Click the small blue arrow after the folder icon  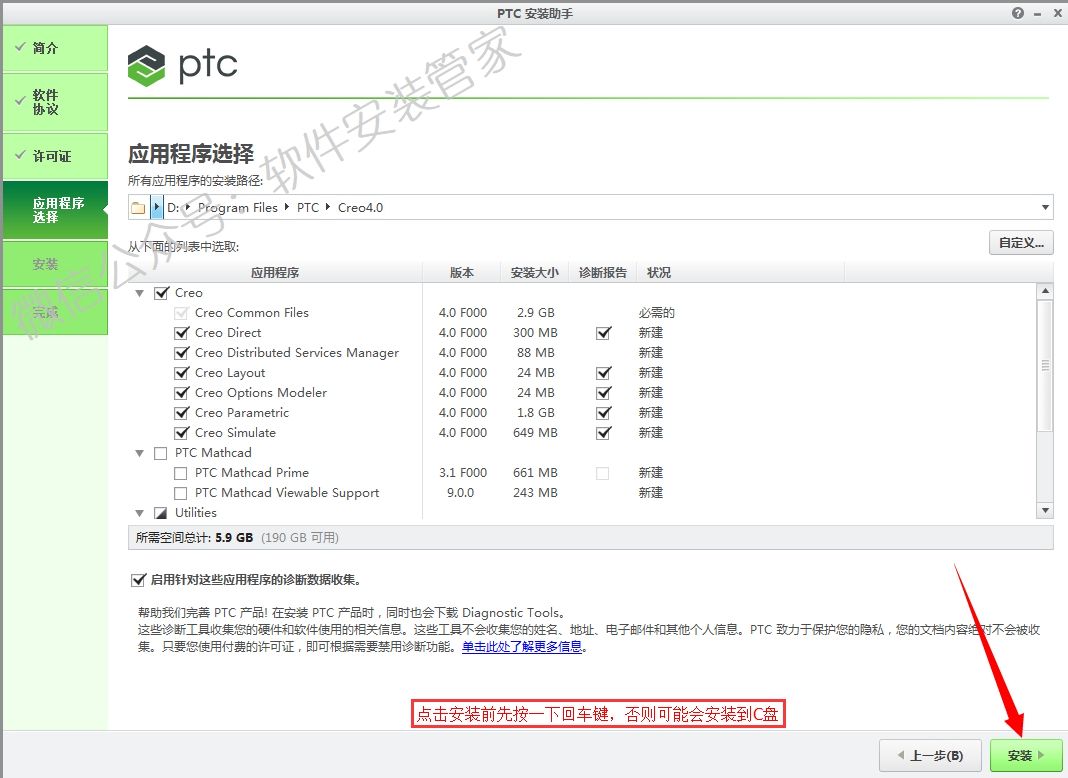(x=155, y=207)
